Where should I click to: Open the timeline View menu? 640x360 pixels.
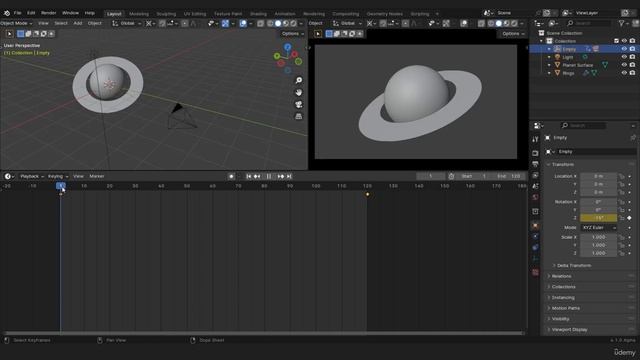click(x=78, y=176)
